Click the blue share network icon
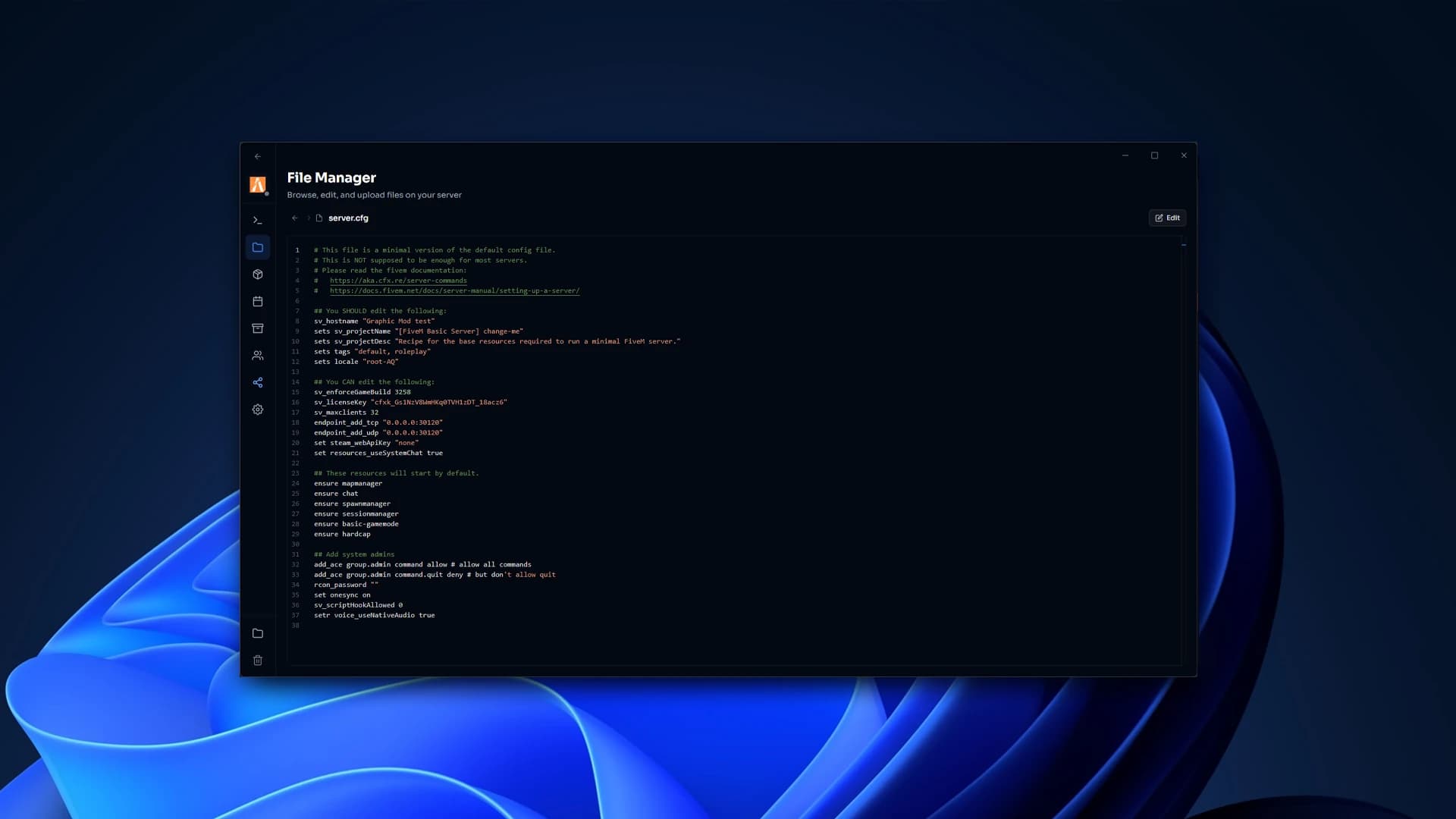This screenshot has width=1456, height=819. coord(258,383)
